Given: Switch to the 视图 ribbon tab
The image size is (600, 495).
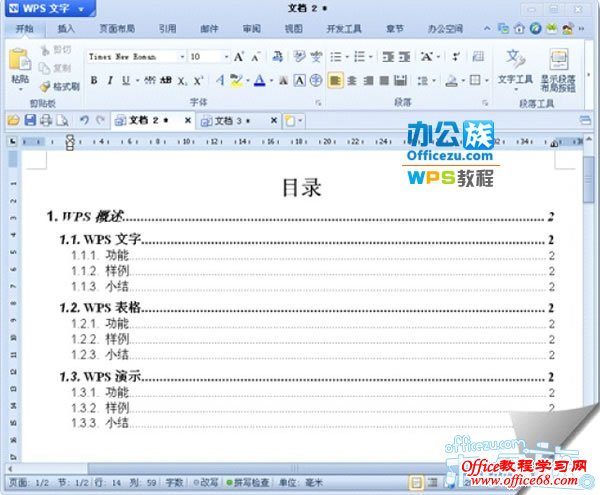Looking at the screenshot, I should pyautogui.click(x=293, y=29).
